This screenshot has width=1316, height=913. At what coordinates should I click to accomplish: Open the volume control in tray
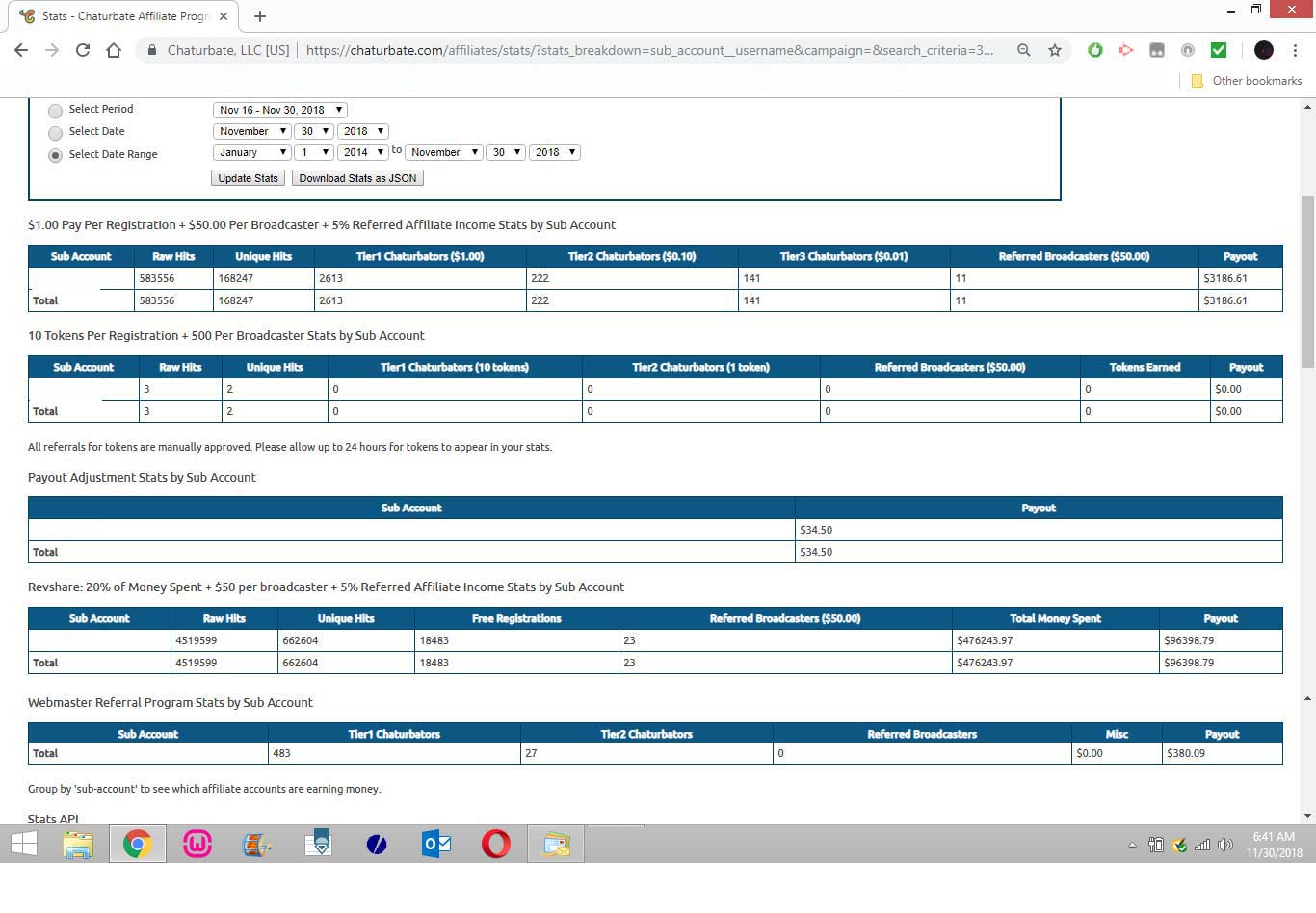pyautogui.click(x=1225, y=845)
